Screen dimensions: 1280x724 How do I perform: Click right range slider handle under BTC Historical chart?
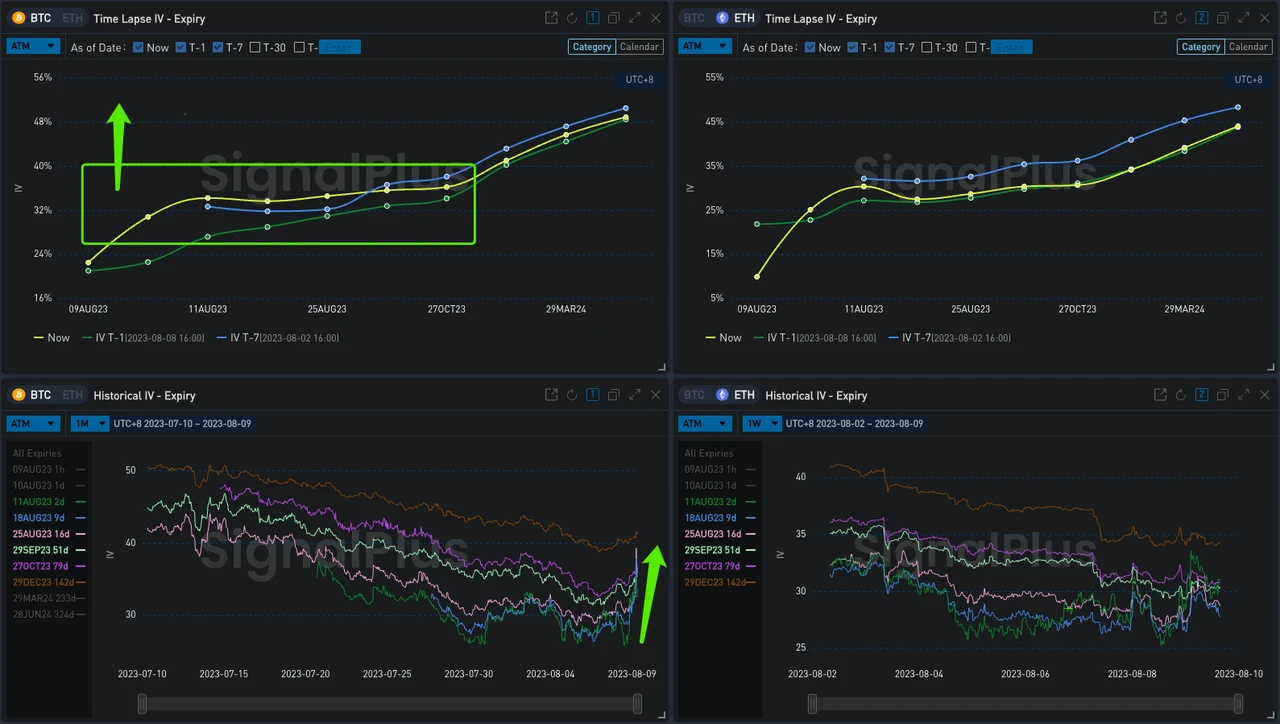pos(638,704)
